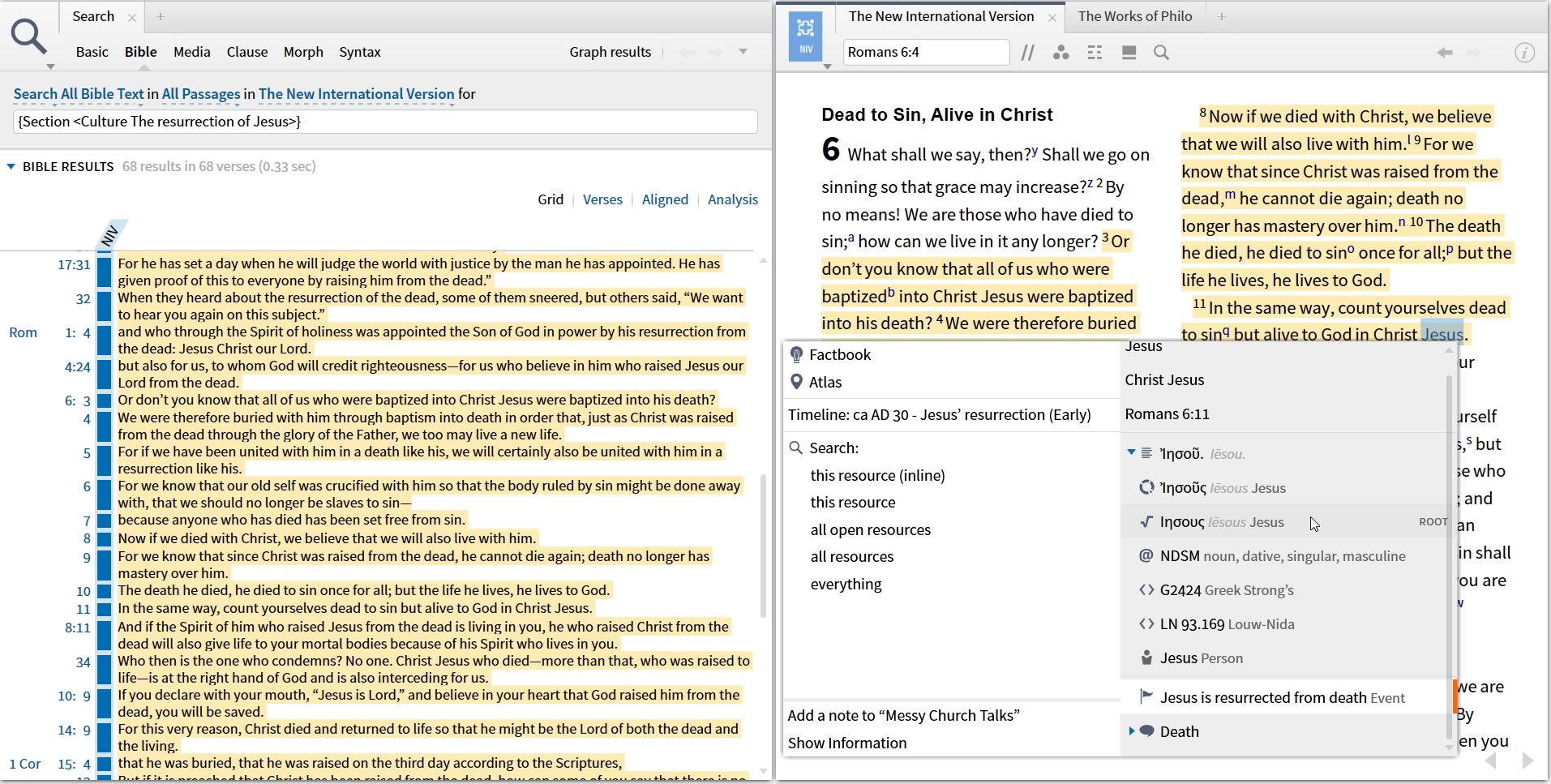1551x784 pixels.
Task: Click Show Information in context menu
Action: [x=847, y=743]
